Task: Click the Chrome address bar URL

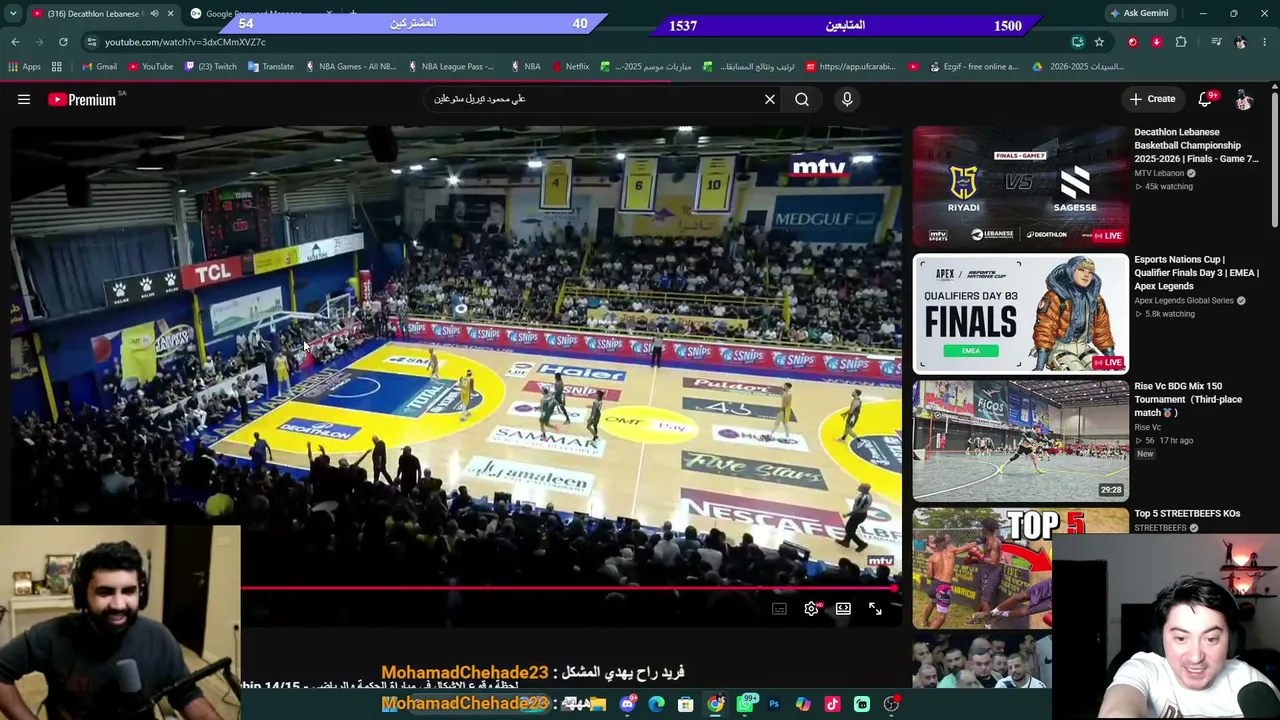Action: tap(185, 42)
